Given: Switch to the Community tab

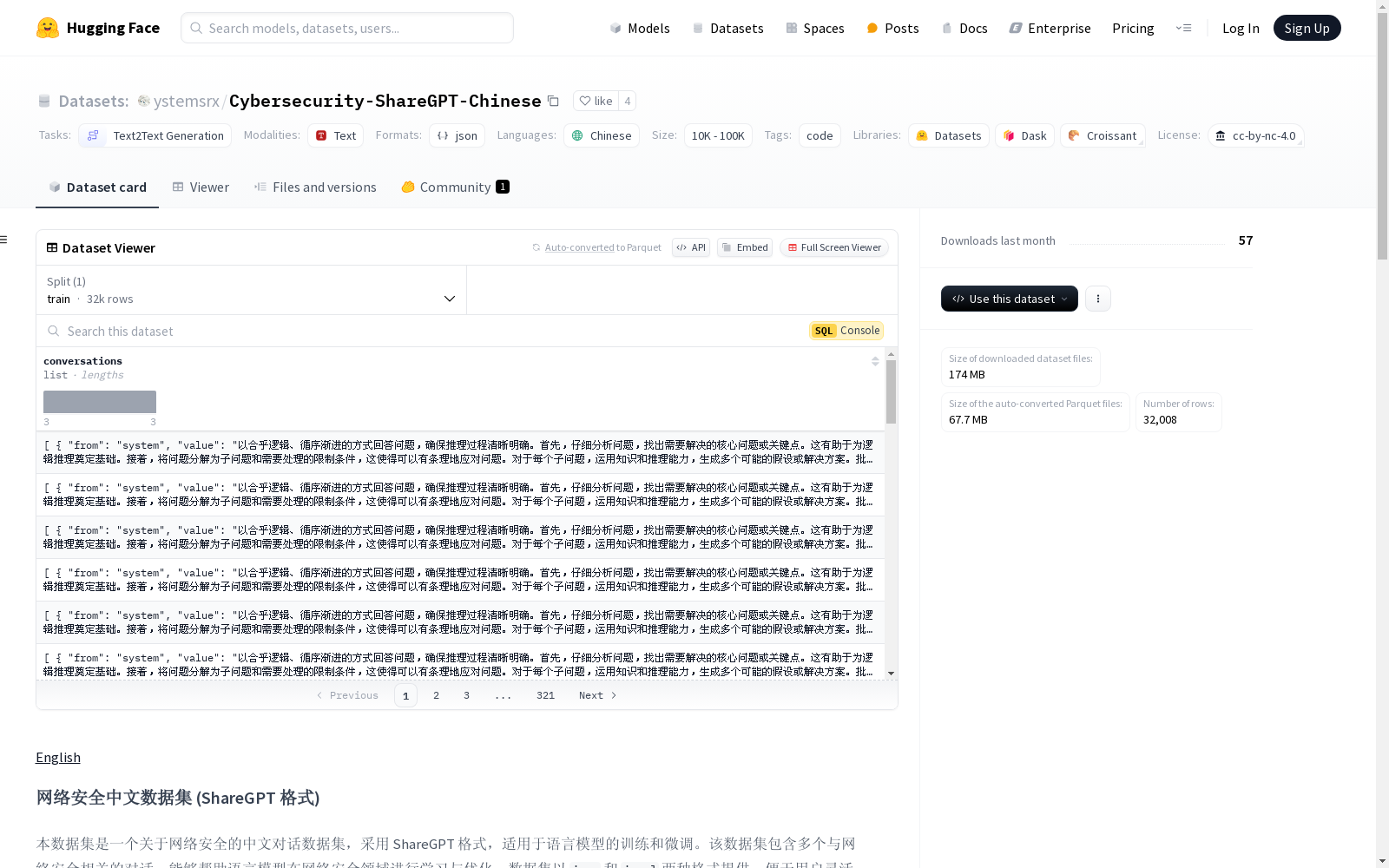Looking at the screenshot, I should 455,187.
